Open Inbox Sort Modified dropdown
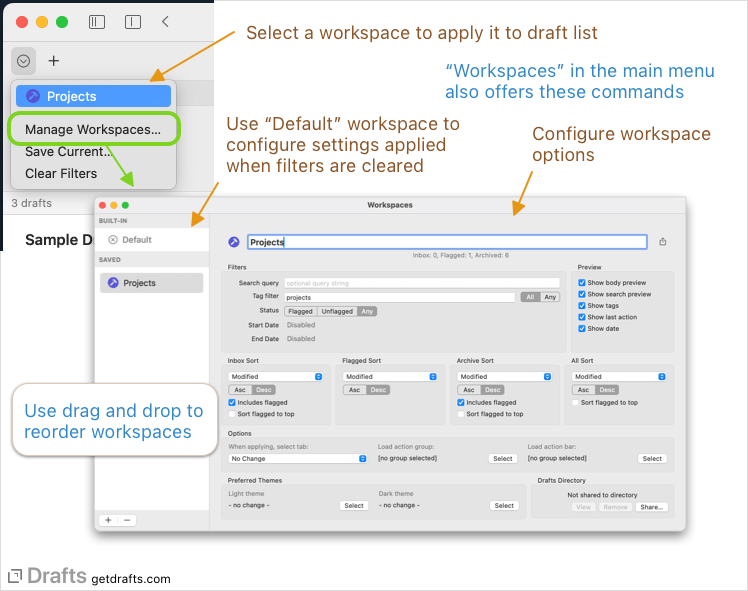The width and height of the screenshot is (748, 591). pyautogui.click(x=276, y=377)
